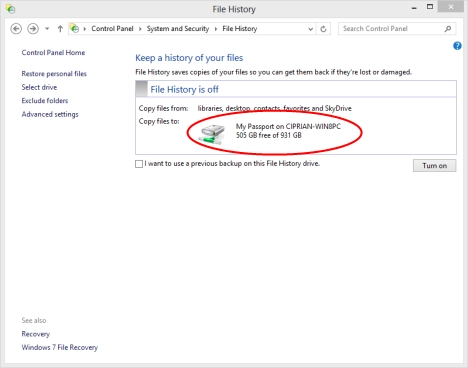468x368 pixels.
Task: Click File History window title bar icon
Action: click(x=11, y=9)
